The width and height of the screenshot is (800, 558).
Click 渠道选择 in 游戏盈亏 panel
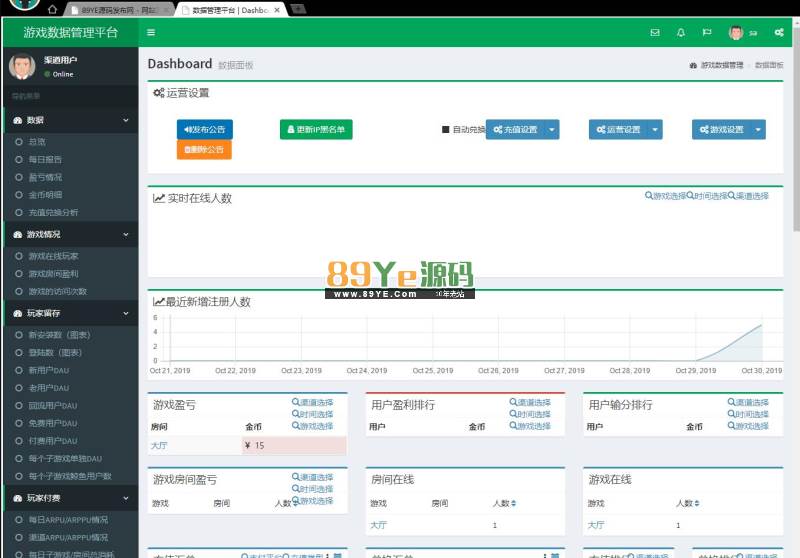(312, 402)
